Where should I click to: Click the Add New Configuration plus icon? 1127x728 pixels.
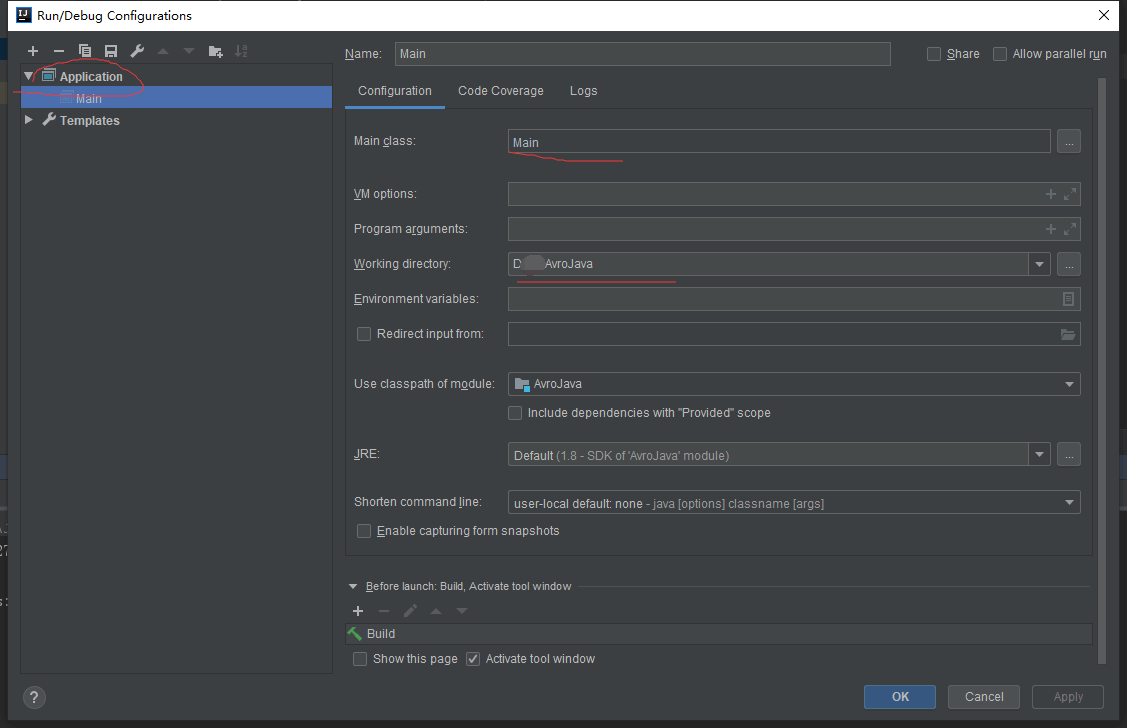tap(33, 51)
